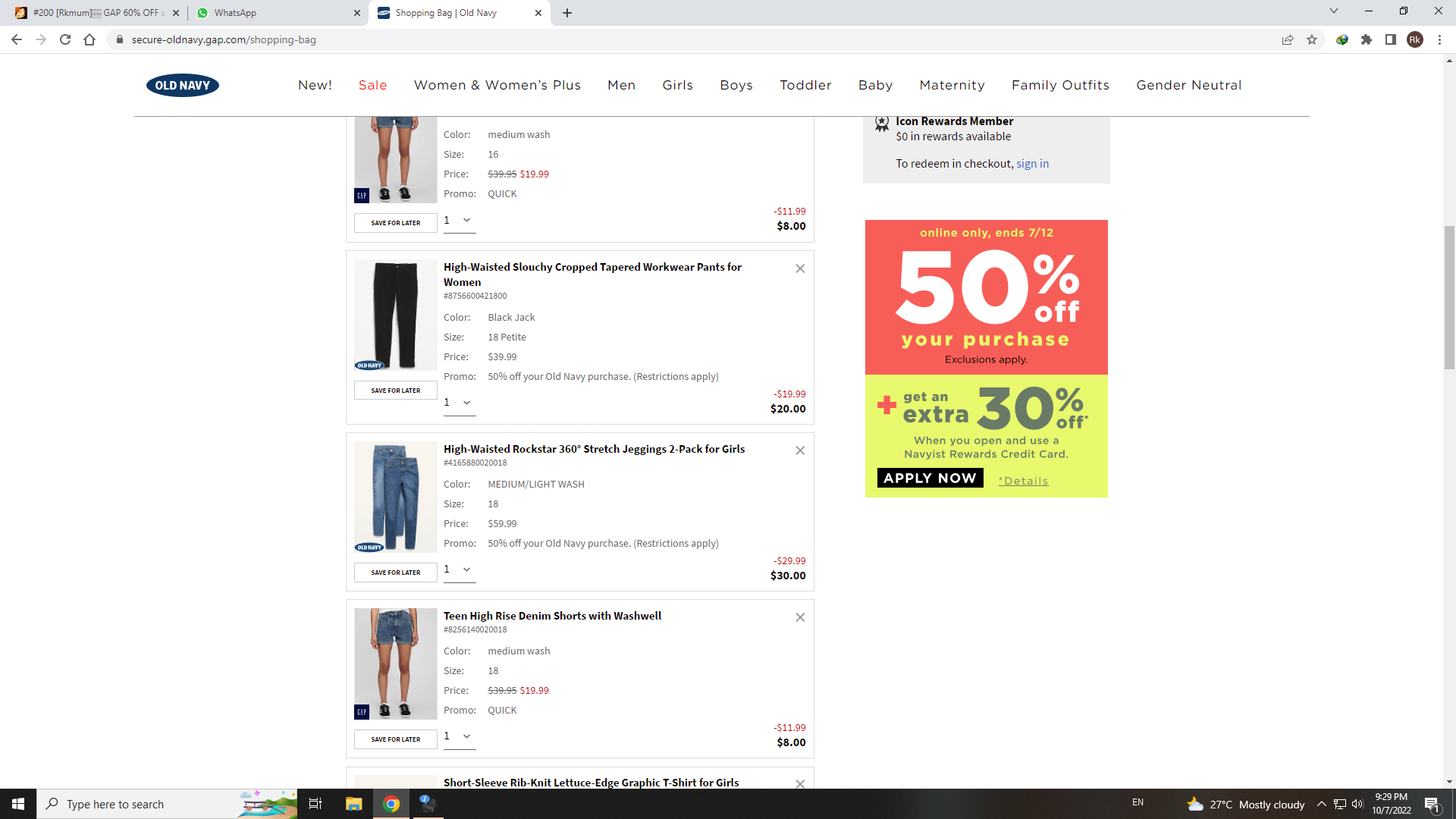
Task: Share this page from address bar
Action: pyautogui.click(x=1288, y=39)
